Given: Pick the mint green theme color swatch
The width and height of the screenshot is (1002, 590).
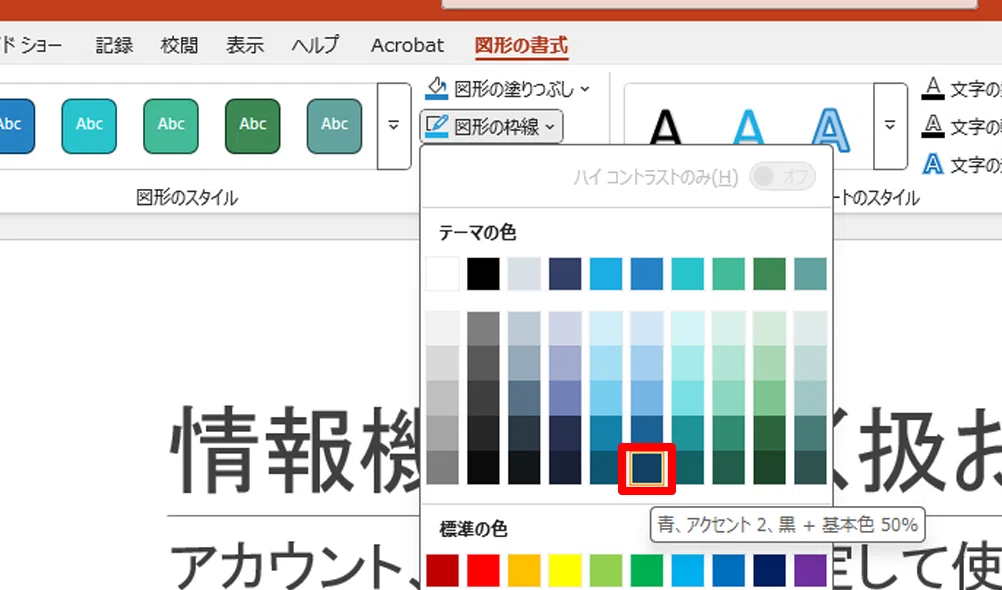Looking at the screenshot, I should tap(728, 274).
